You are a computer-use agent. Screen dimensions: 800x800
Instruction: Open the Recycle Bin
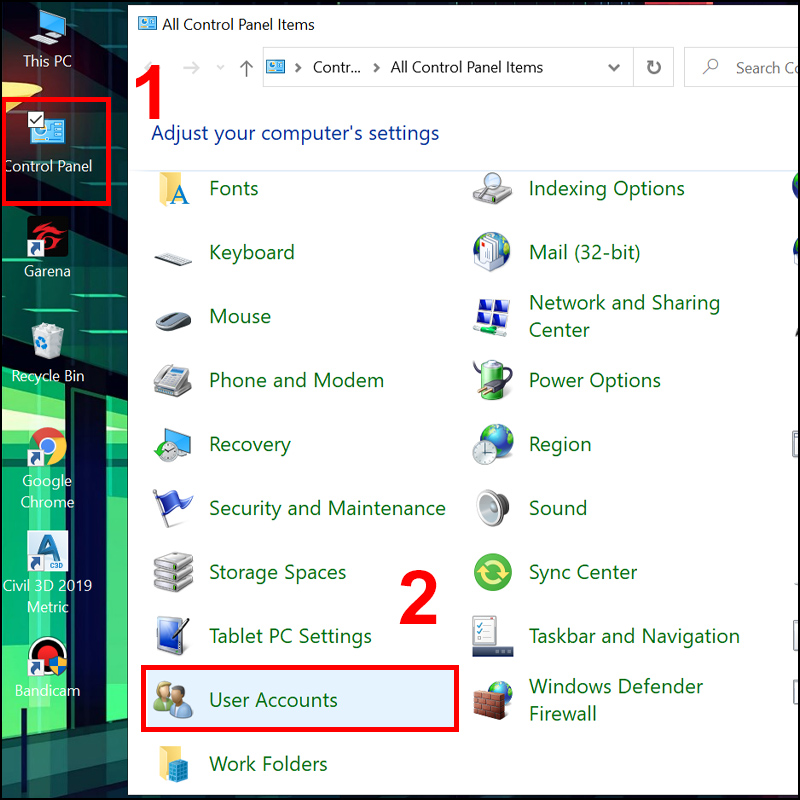point(46,342)
